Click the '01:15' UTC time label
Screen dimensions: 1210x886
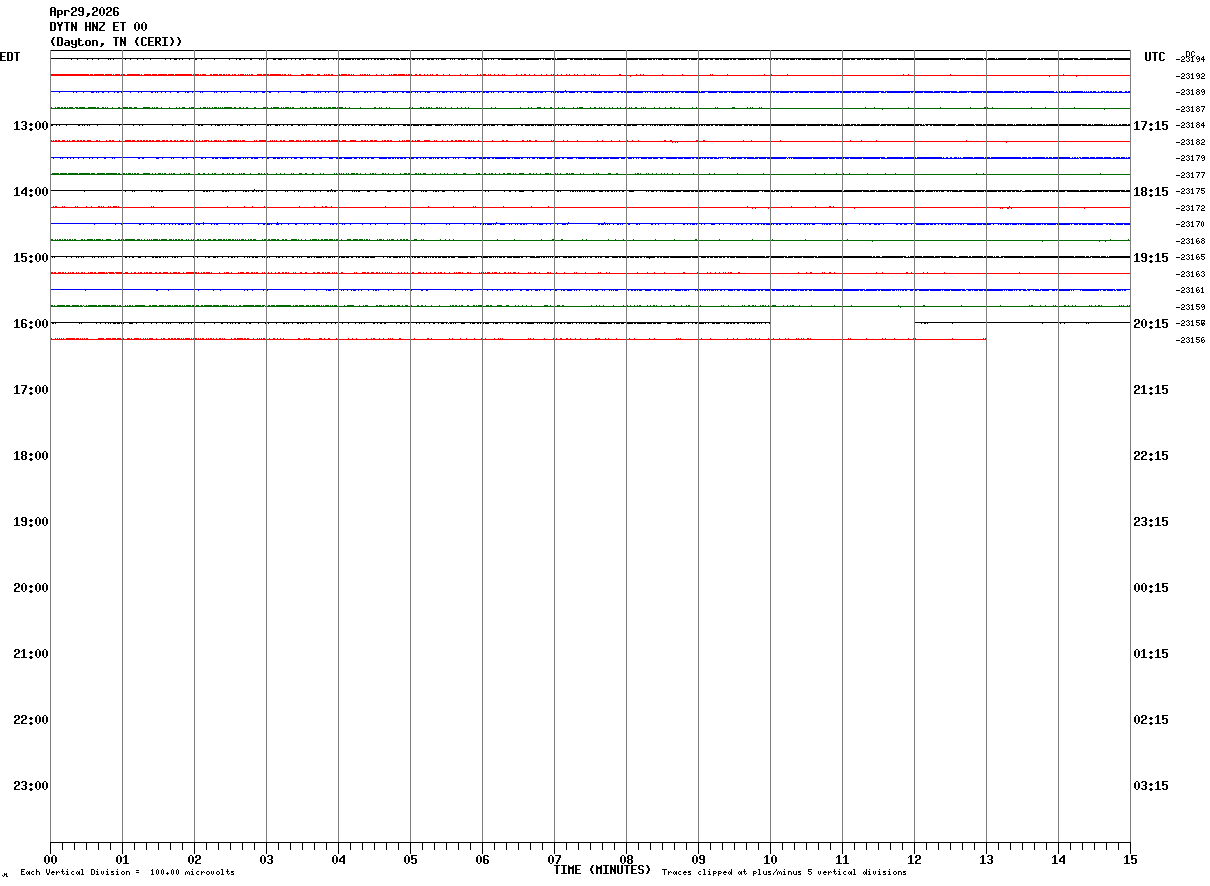coord(1151,653)
